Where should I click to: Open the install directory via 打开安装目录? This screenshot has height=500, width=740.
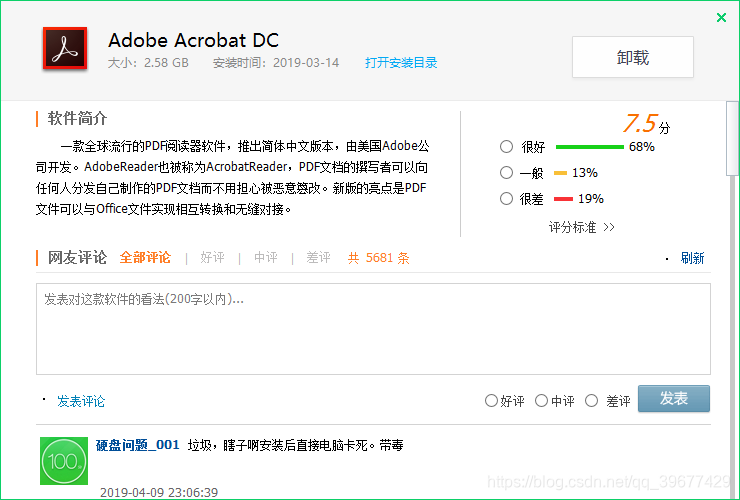[401, 63]
